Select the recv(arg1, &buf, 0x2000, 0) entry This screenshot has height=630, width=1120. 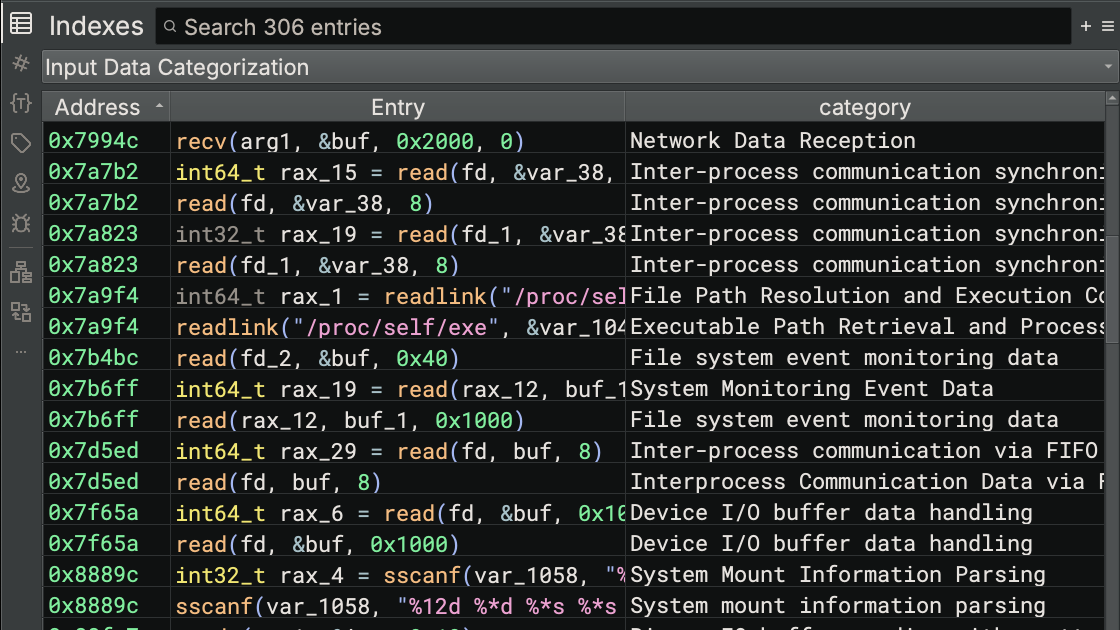[x=350, y=141]
